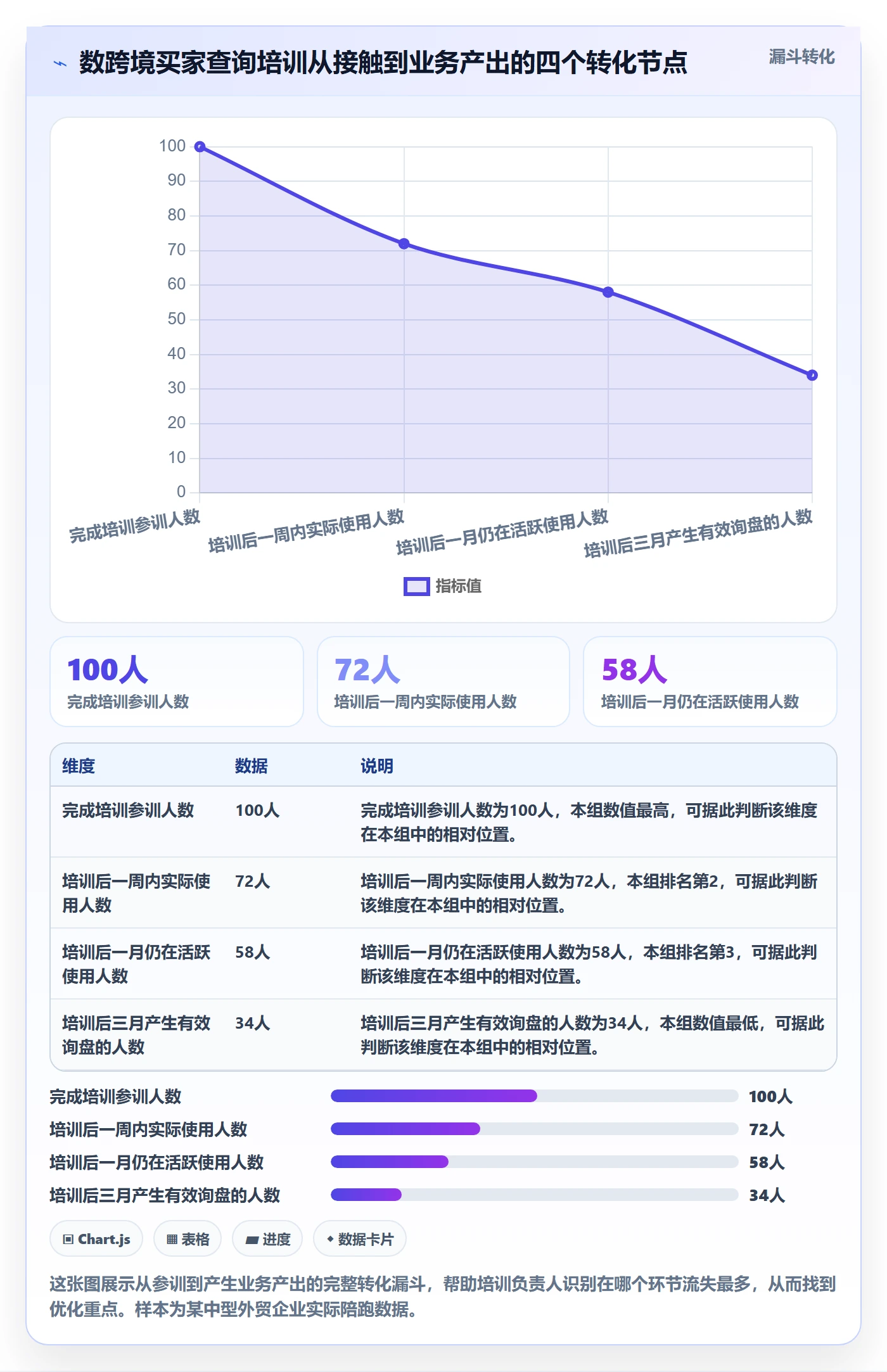
Task: Select the table description mentioning 本组排名第3
Action: 589,964
